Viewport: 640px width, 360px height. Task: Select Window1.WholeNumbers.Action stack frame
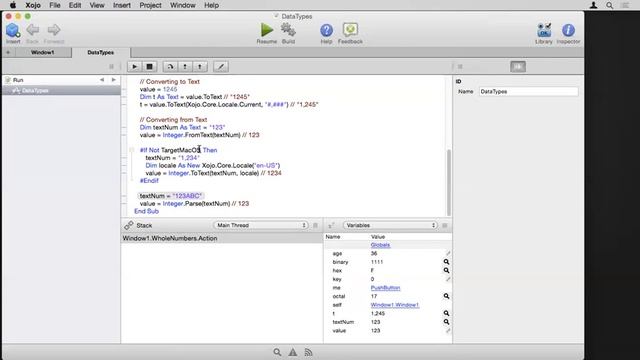(222, 238)
